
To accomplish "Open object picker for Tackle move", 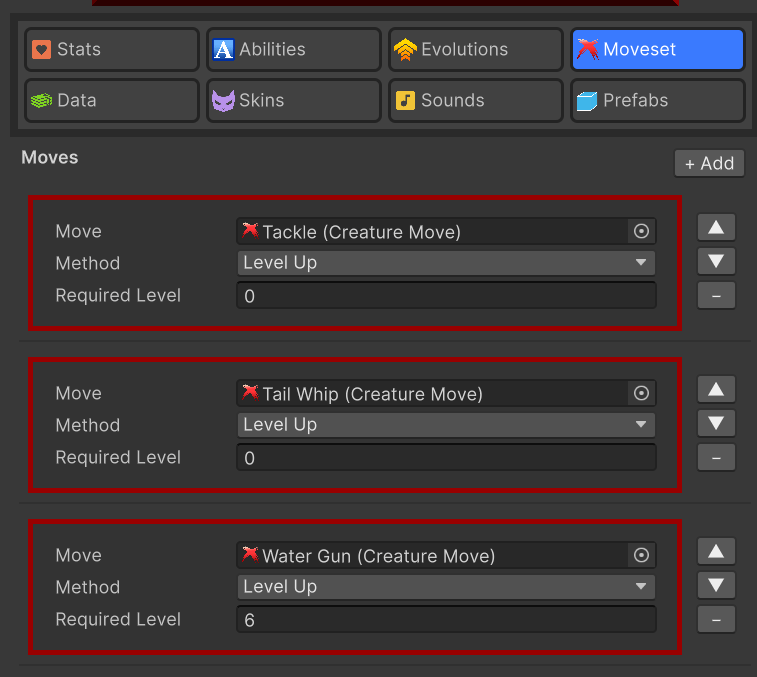I will [642, 231].
